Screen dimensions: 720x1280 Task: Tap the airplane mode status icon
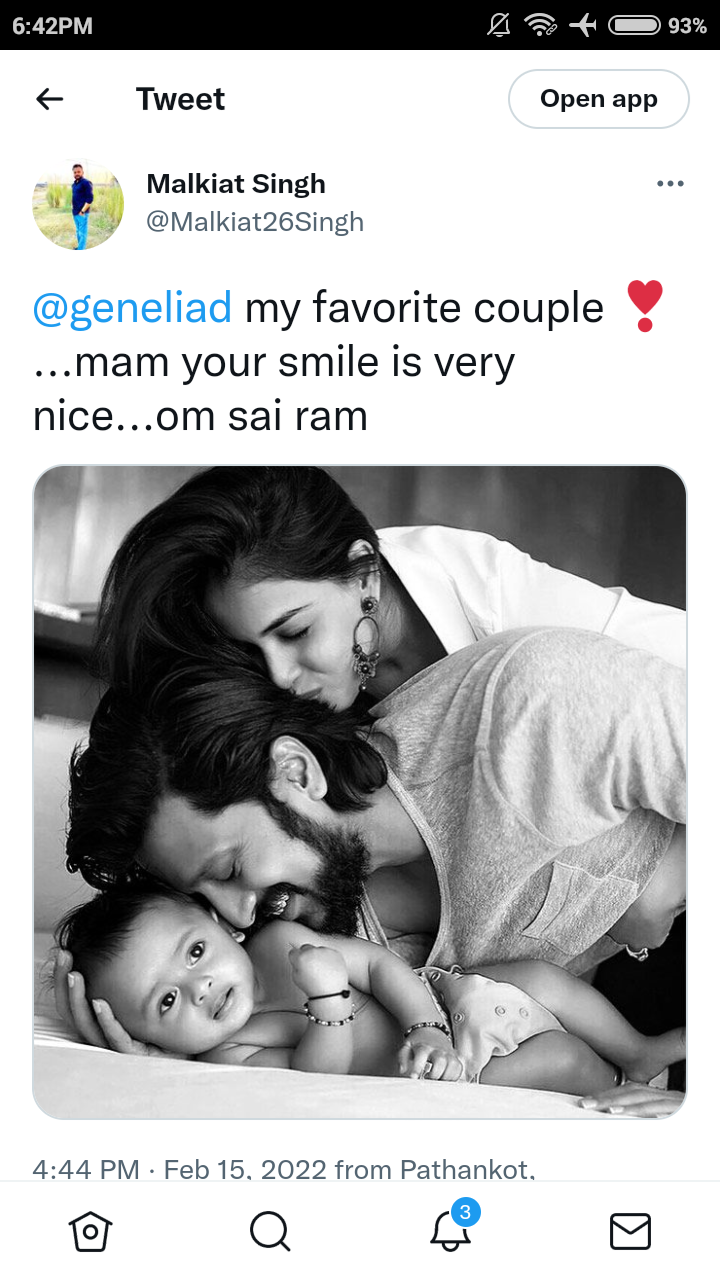pos(583,26)
